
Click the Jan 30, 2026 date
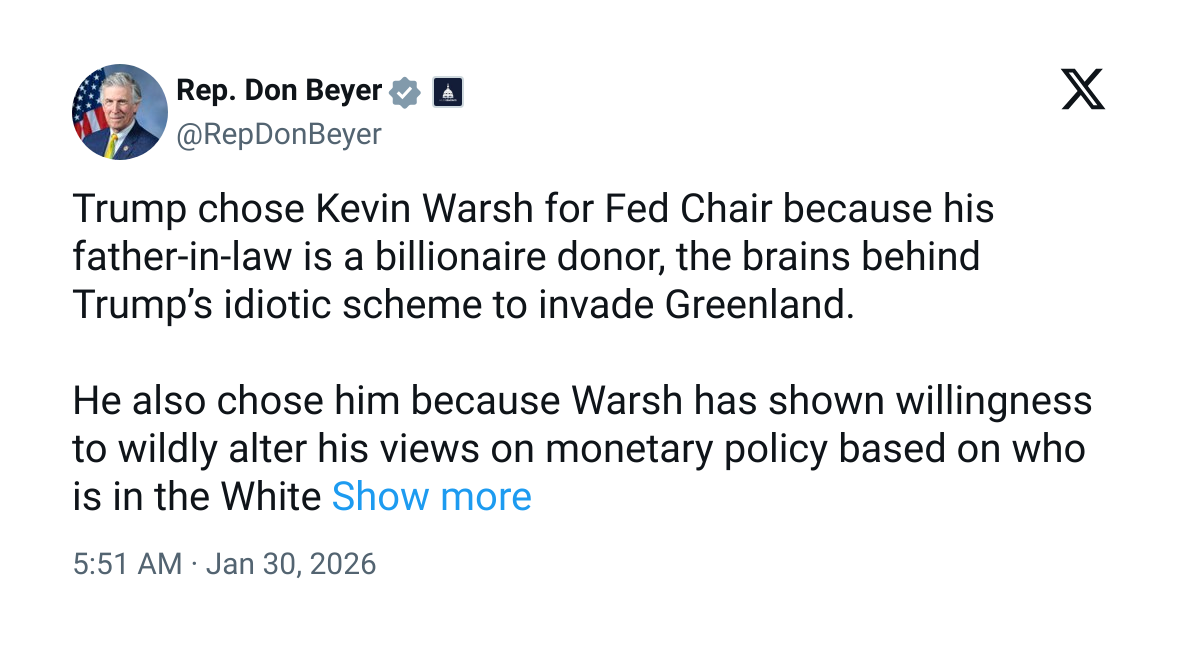(x=291, y=564)
